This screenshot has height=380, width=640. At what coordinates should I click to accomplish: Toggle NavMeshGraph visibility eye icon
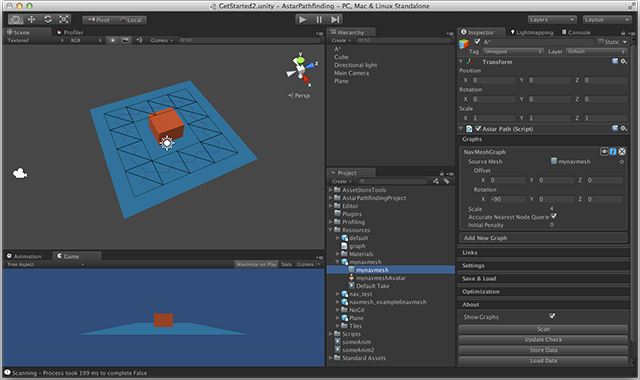pos(604,151)
